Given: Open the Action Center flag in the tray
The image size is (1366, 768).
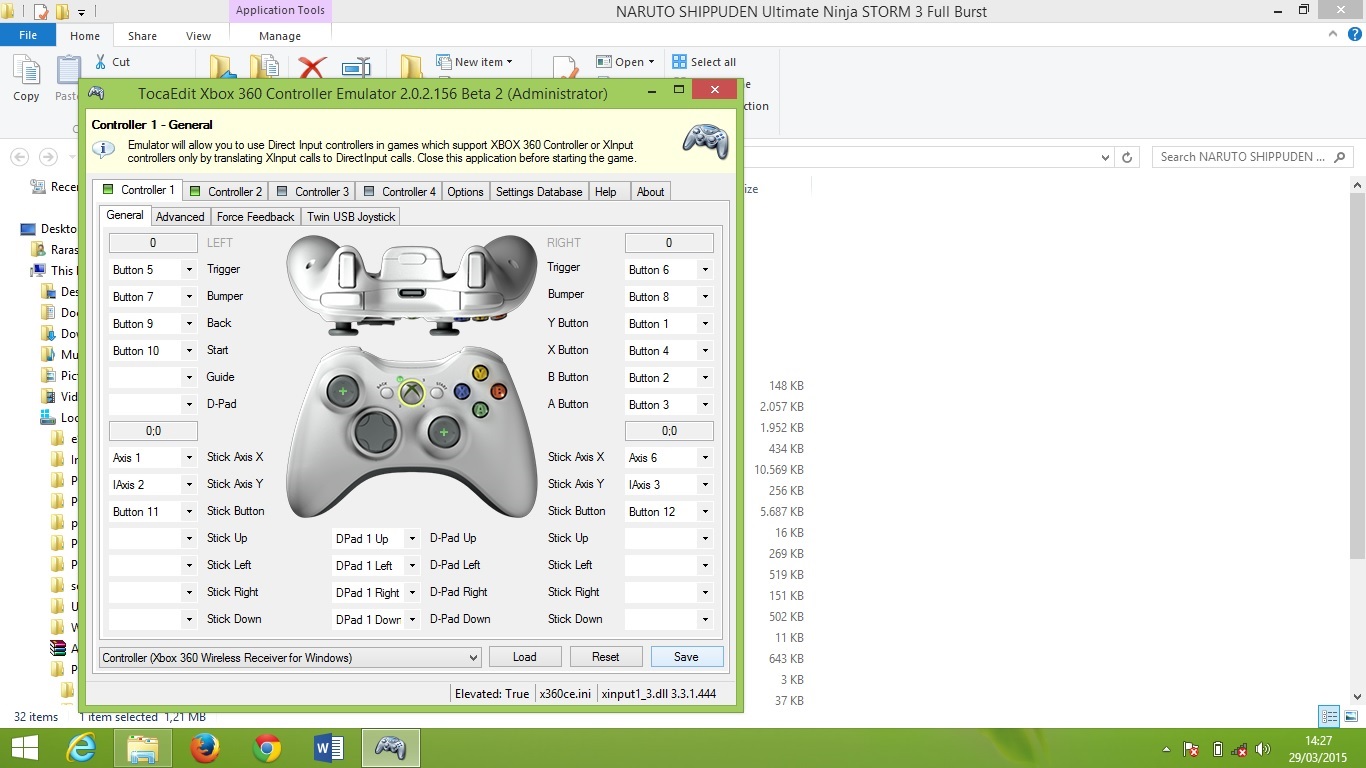Looking at the screenshot, I should click(1191, 749).
